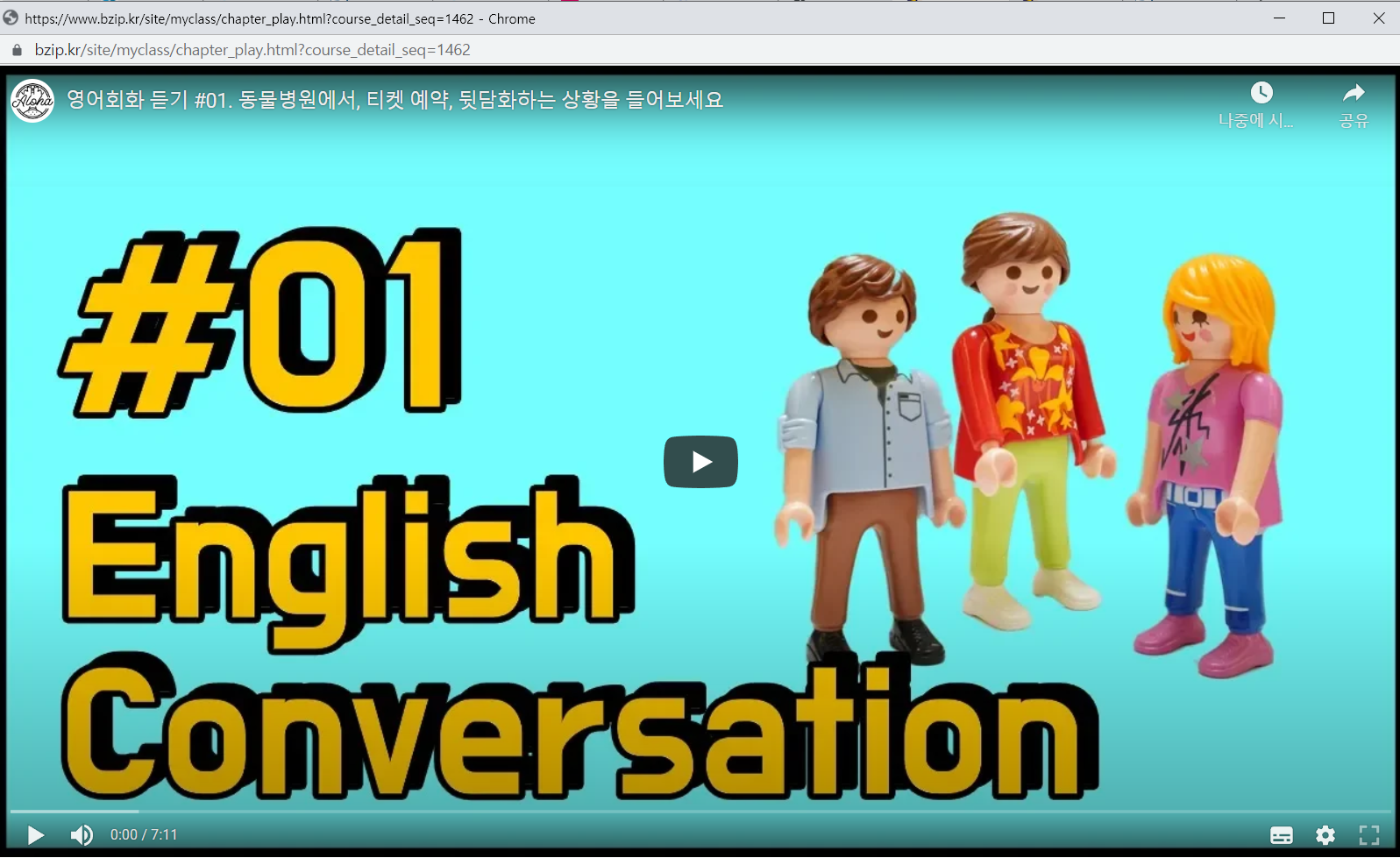Screen dimensions: 1400x858
Task: Click the window title bar text
Action: coord(281,18)
